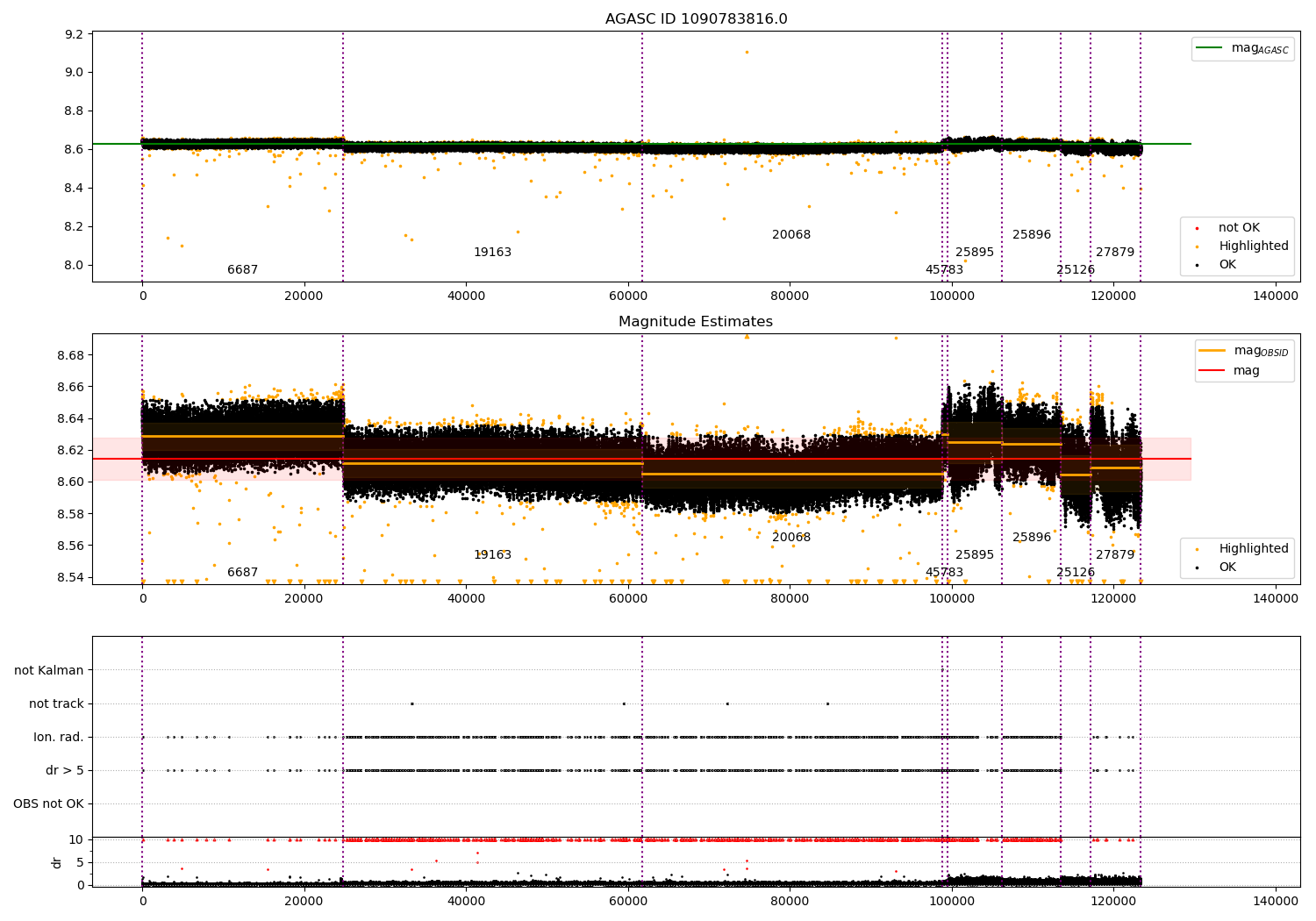The width and height of the screenshot is (1316, 921).
Task: Click the 9.2 y-axis tick on top plot
Action: (75, 34)
